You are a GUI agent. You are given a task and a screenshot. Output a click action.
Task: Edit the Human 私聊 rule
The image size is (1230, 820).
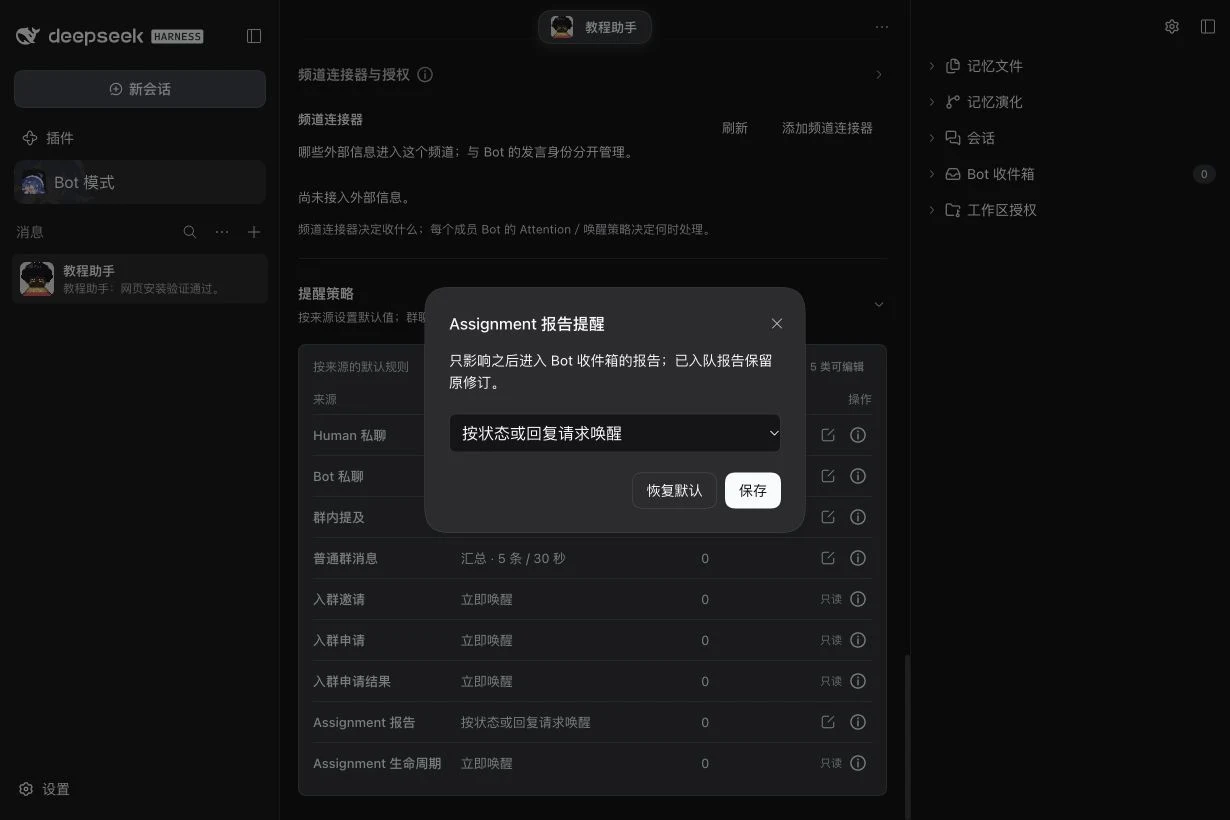[827, 435]
